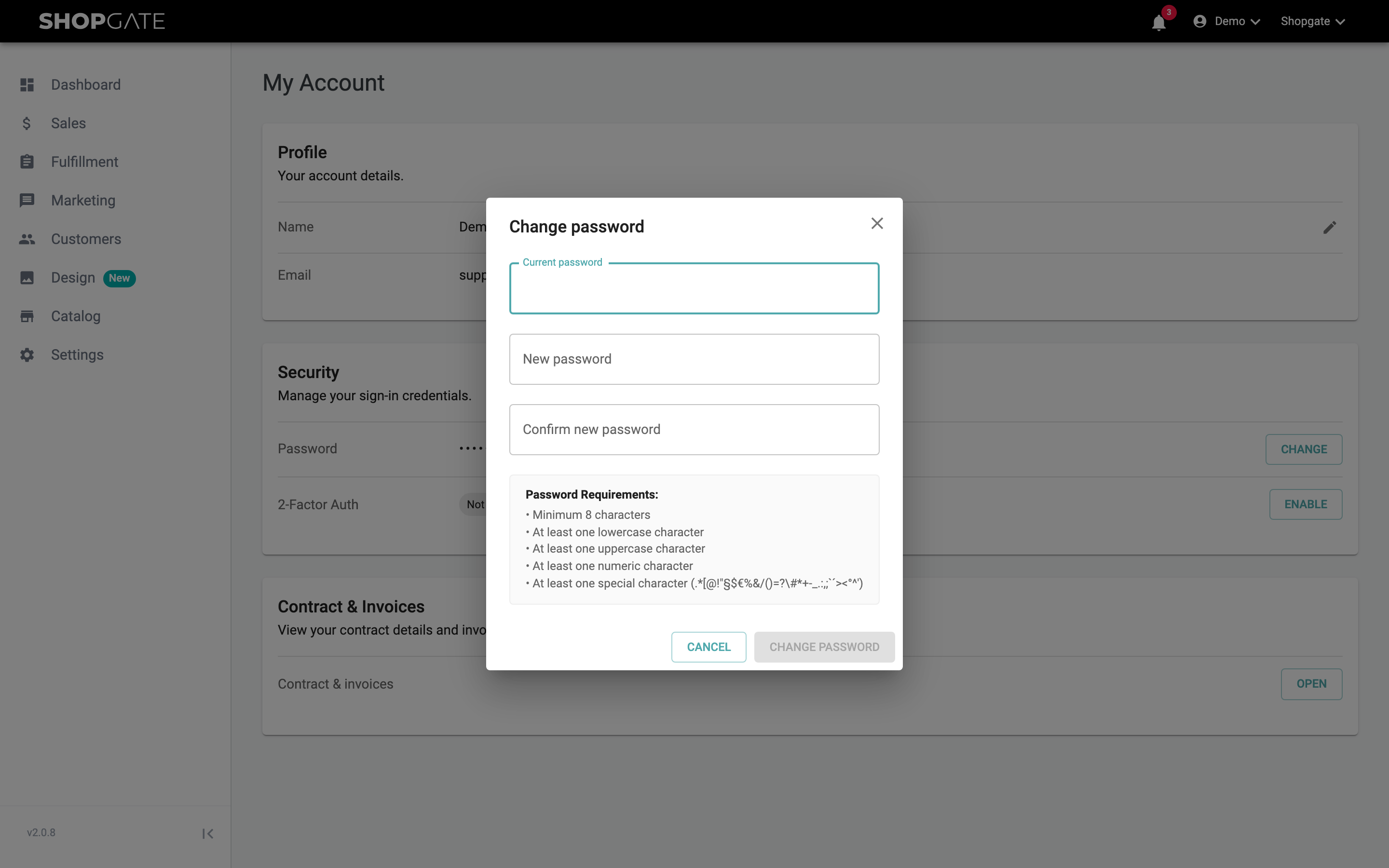Viewport: 1389px width, 868px height.
Task: Open Marketing menu item
Action: pos(83,200)
